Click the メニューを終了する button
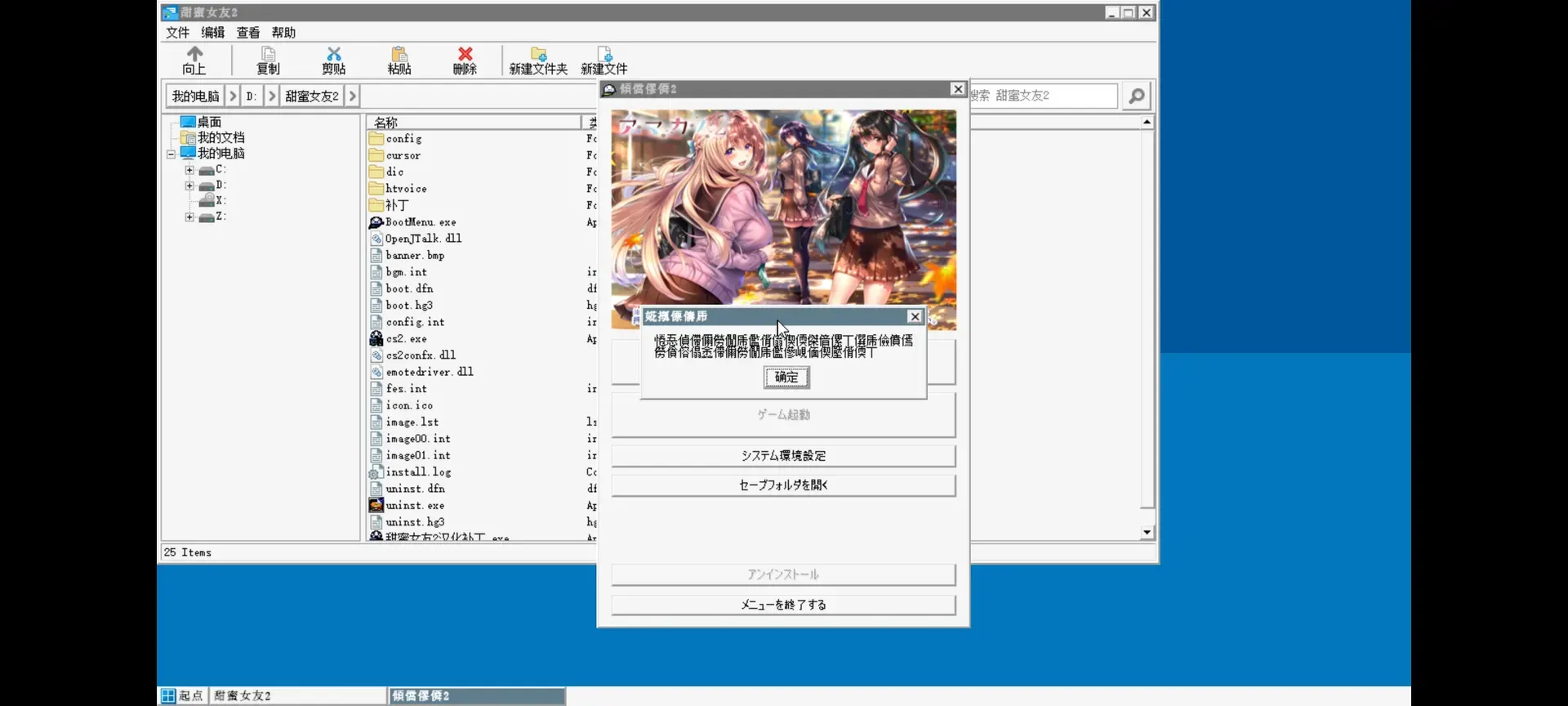The image size is (1568, 706). click(783, 605)
